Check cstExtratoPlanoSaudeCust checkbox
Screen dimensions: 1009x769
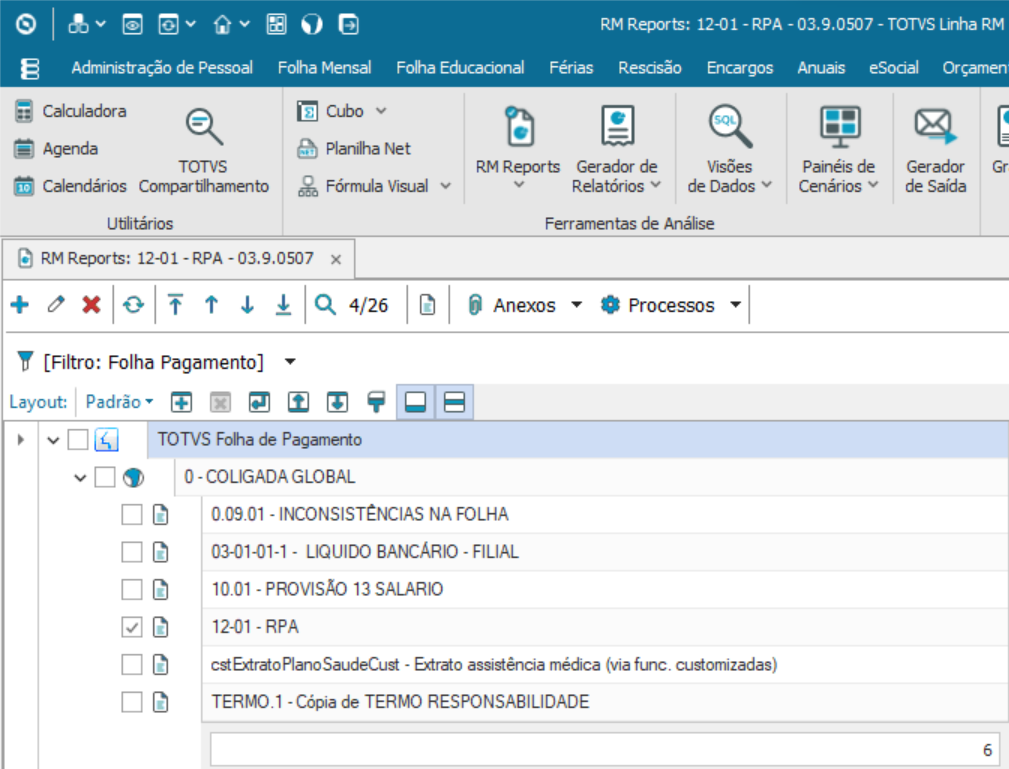[132, 664]
